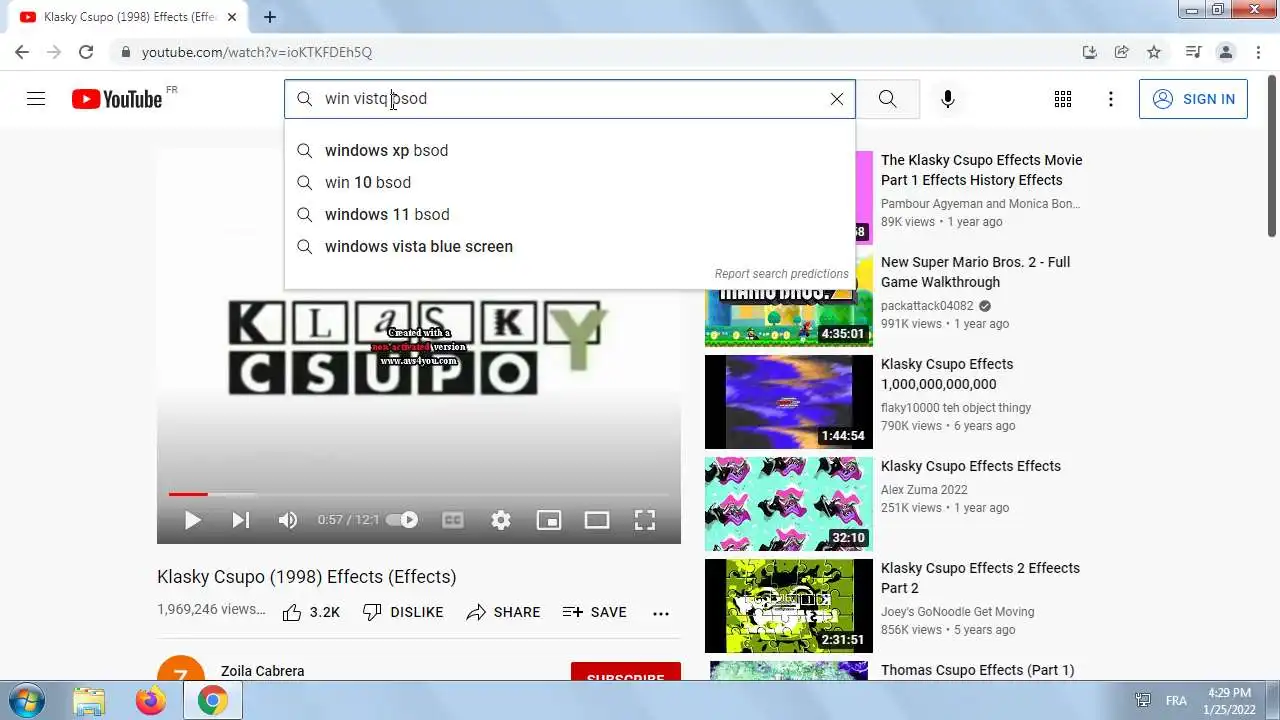Click the FRA language indicator

click(x=1176, y=701)
